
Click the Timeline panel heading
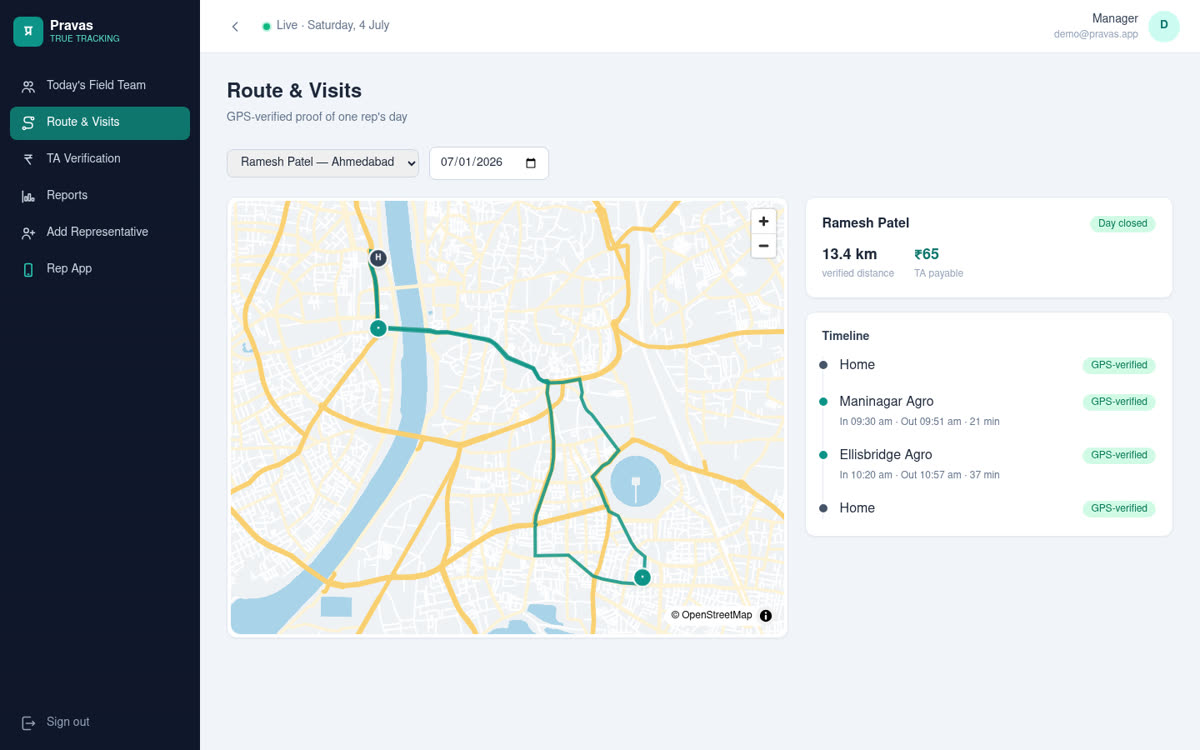846,336
